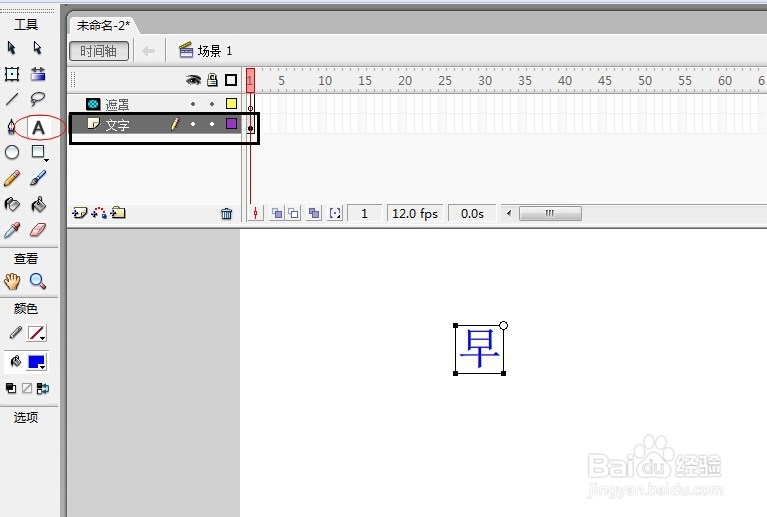Choose the Free Transform tool
The height and width of the screenshot is (517, 767).
[x=12, y=74]
